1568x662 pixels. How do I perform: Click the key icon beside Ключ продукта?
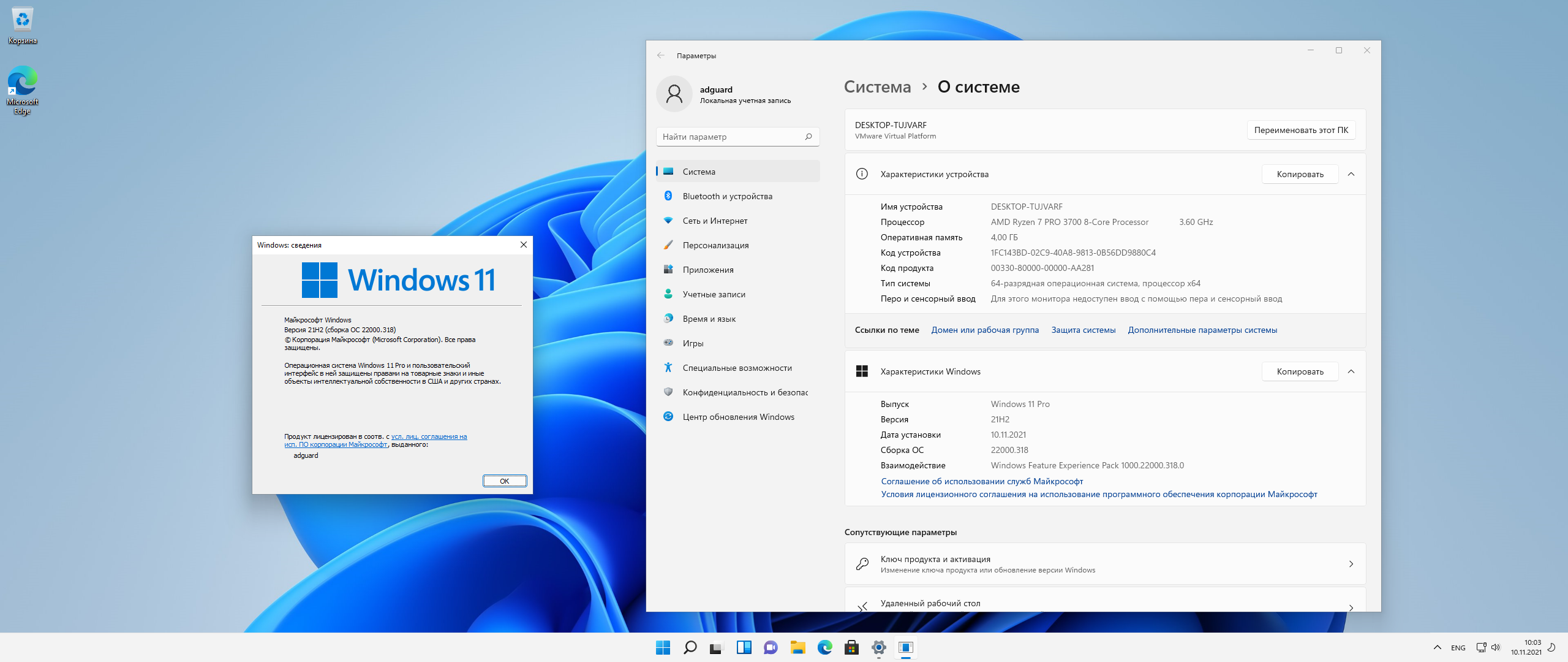[x=862, y=564]
